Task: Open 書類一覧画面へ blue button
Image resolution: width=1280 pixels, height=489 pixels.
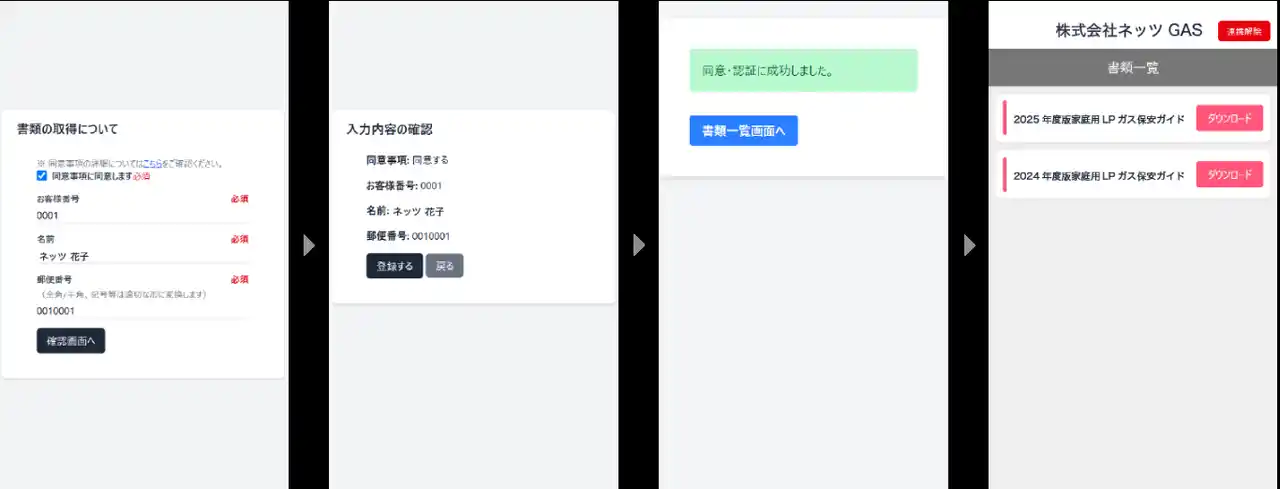Action: point(743,131)
